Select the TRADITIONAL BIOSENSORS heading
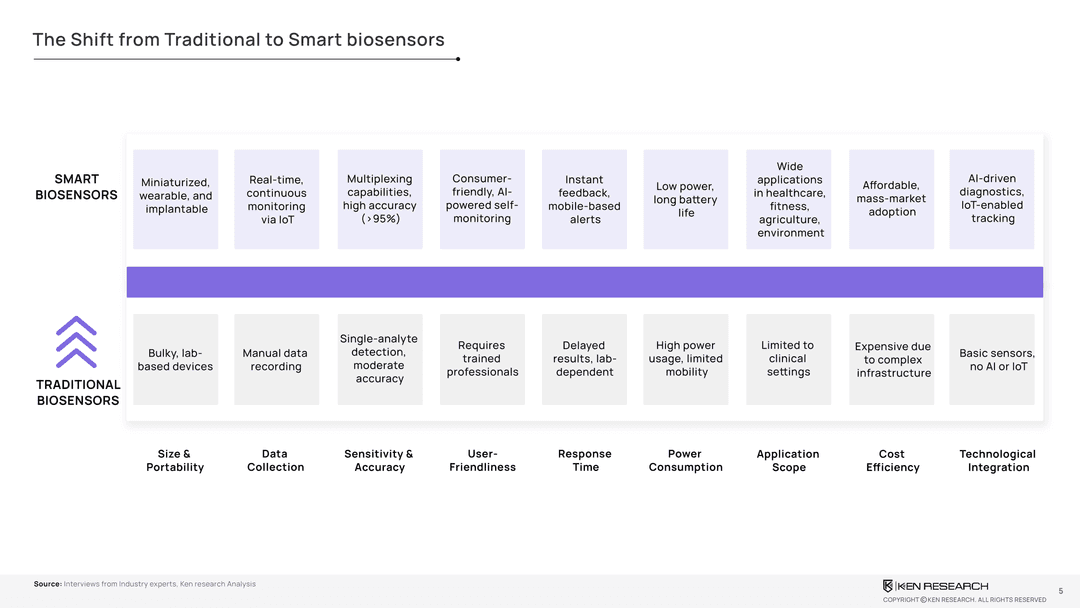1080x608 pixels. 78,392
